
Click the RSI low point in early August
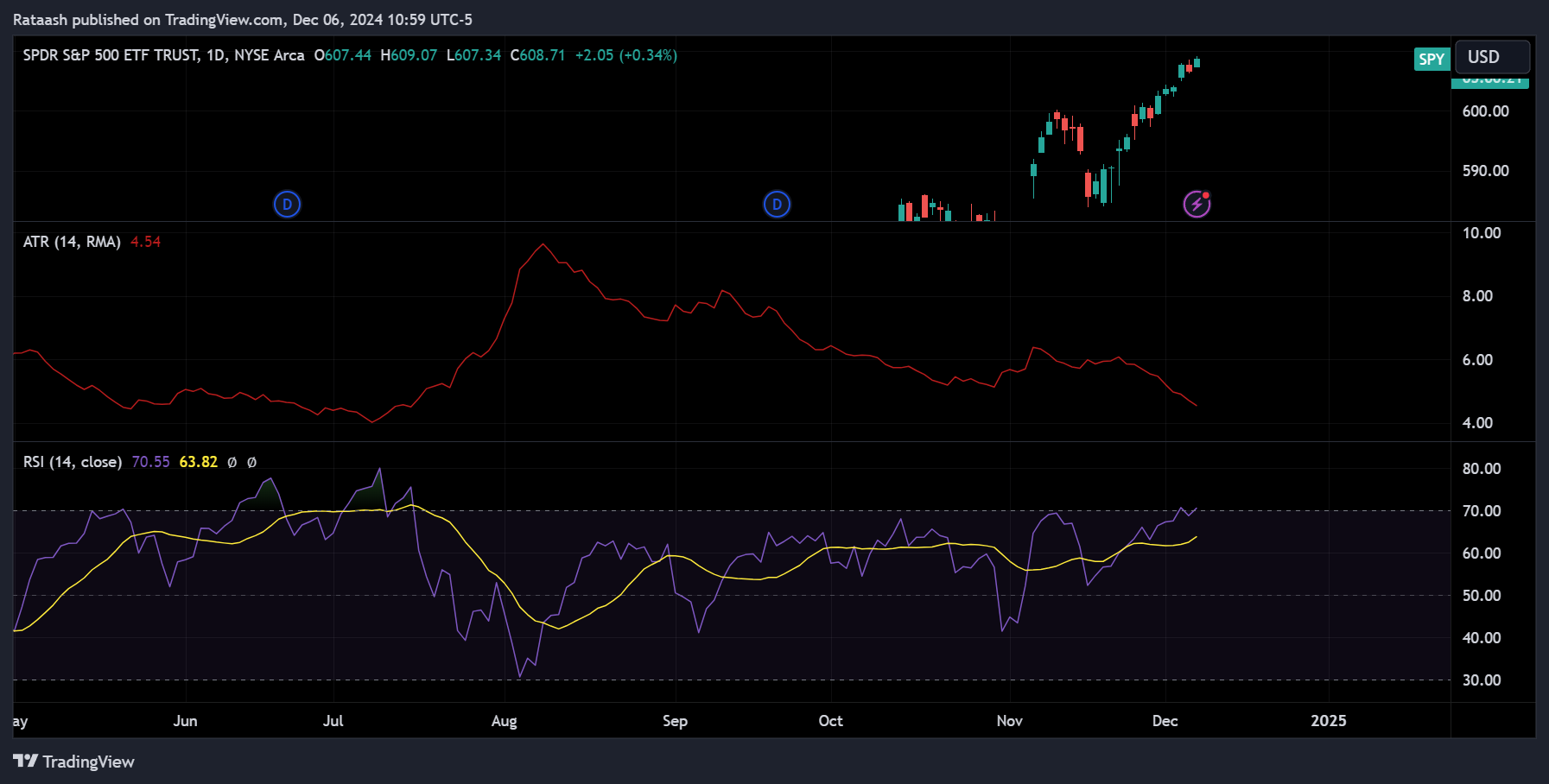pyautogui.click(x=519, y=676)
